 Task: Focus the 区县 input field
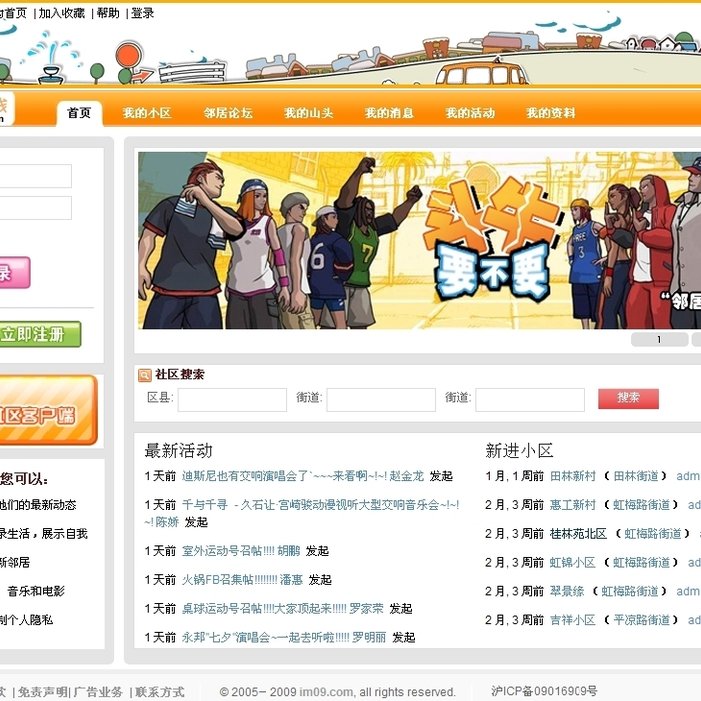click(x=232, y=400)
